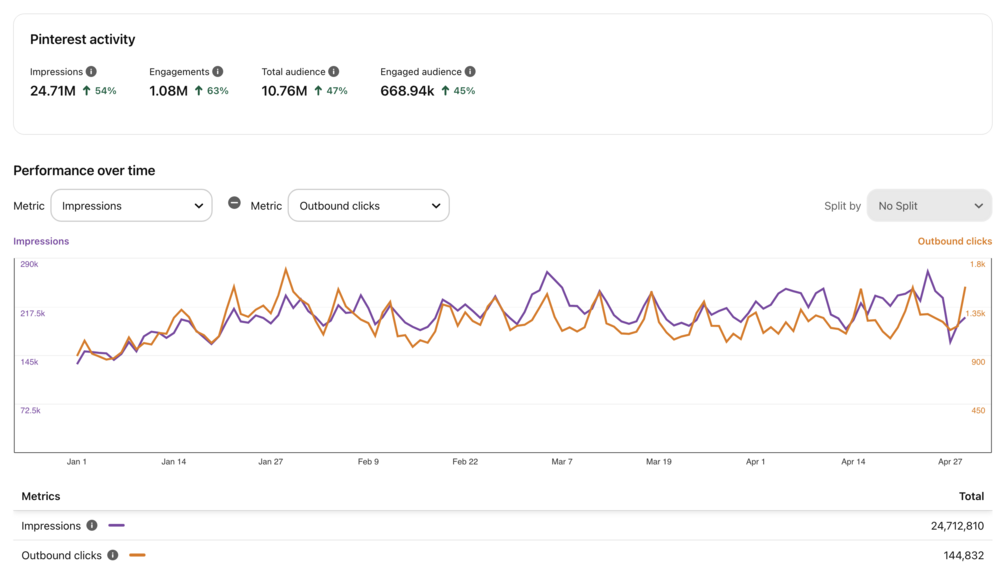Remove the second metric with minus icon

[234, 203]
